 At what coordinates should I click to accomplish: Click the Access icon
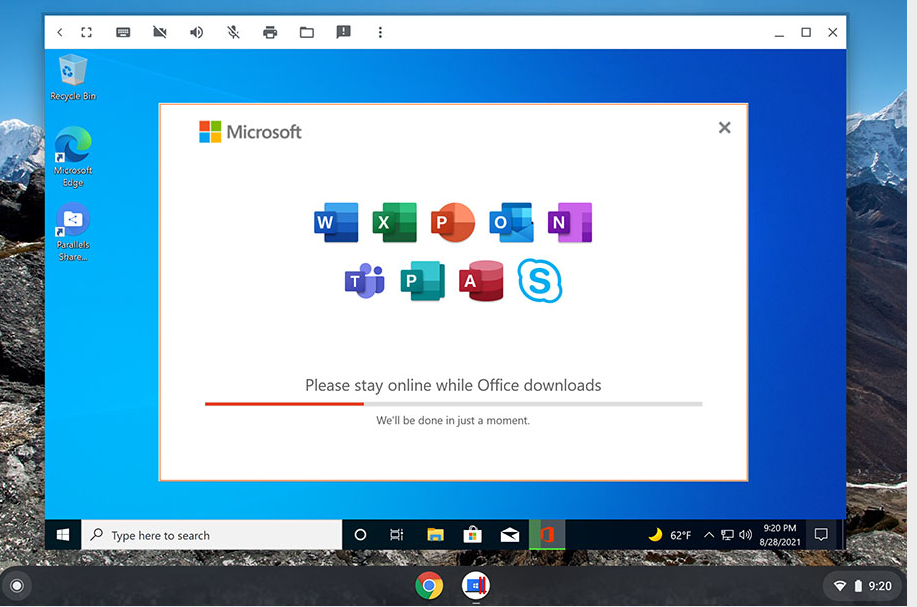[x=481, y=280]
